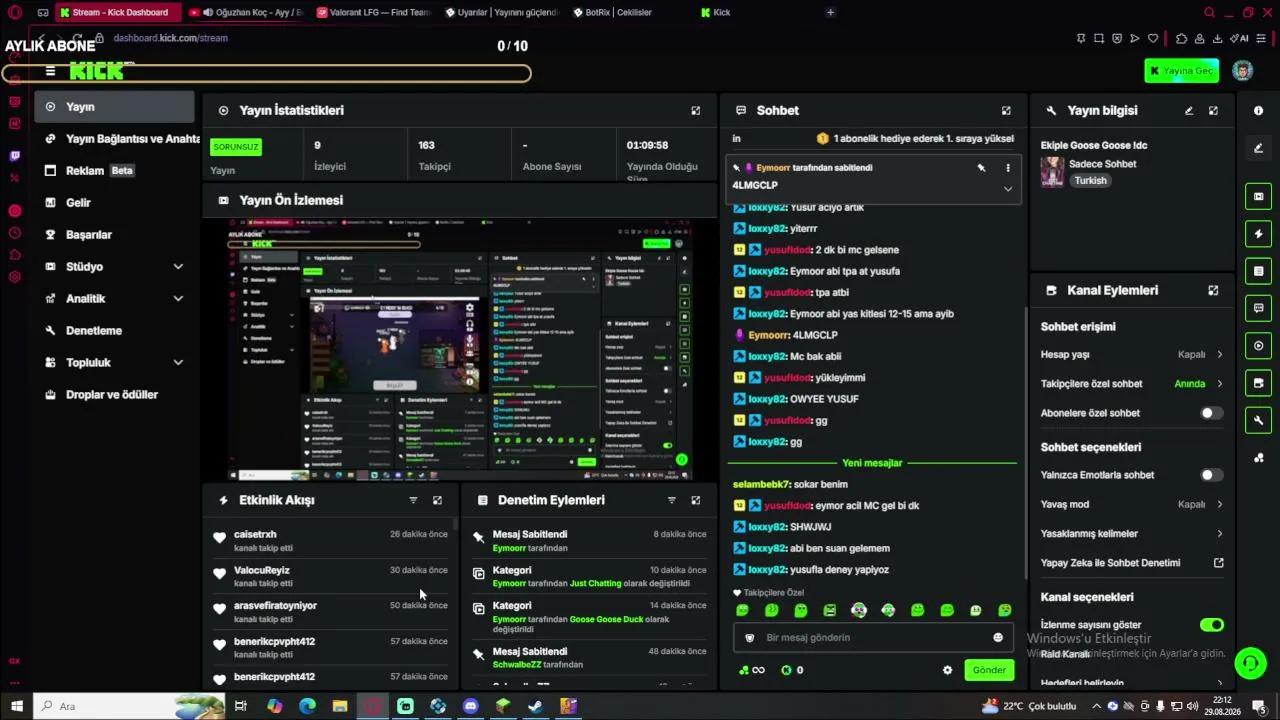The height and width of the screenshot is (720, 1280).
Task: Expand the Yayın bilgisi panel
Action: 1213,111
